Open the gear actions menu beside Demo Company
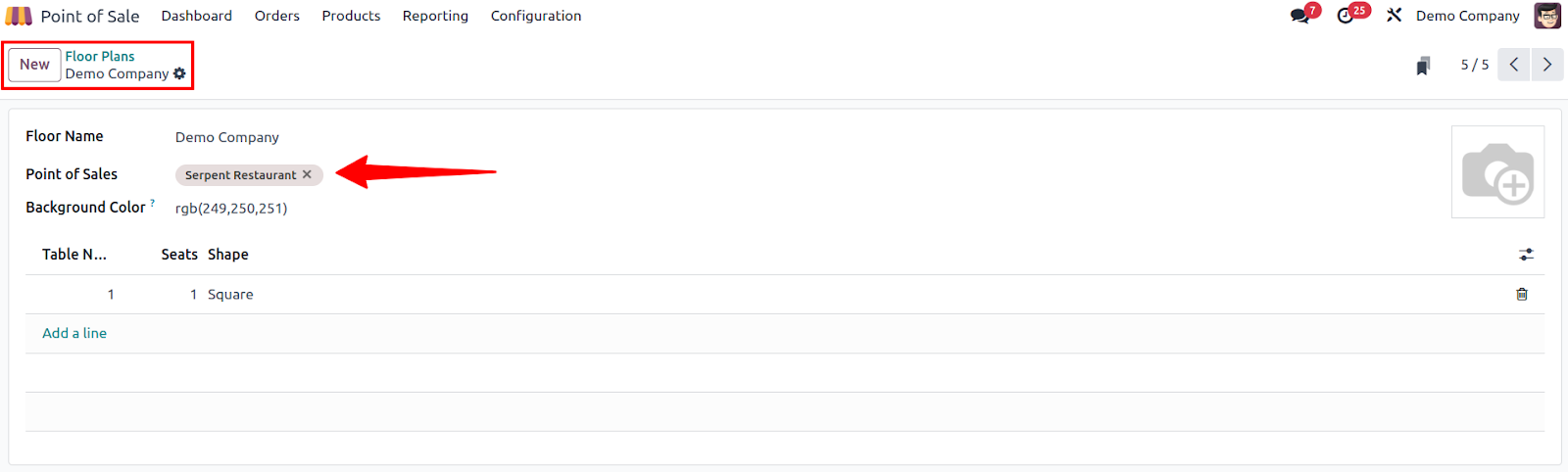This screenshot has width=1568, height=472. (x=179, y=73)
